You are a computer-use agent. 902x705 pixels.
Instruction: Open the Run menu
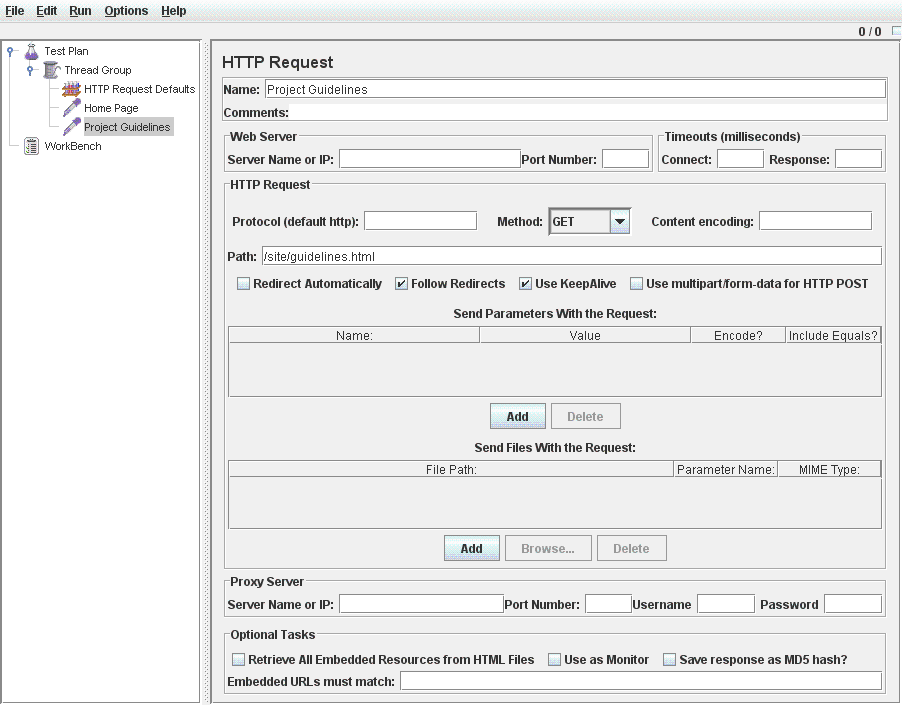pos(80,11)
